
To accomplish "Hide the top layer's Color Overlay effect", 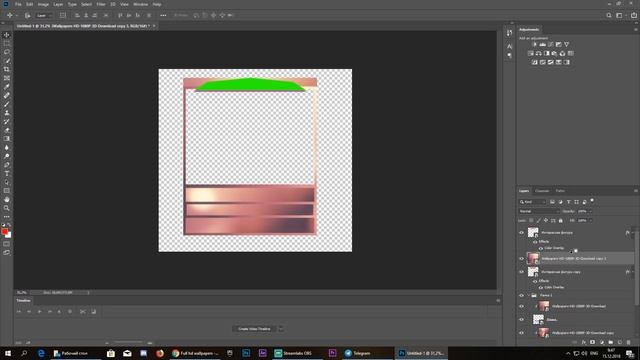I will [541, 248].
